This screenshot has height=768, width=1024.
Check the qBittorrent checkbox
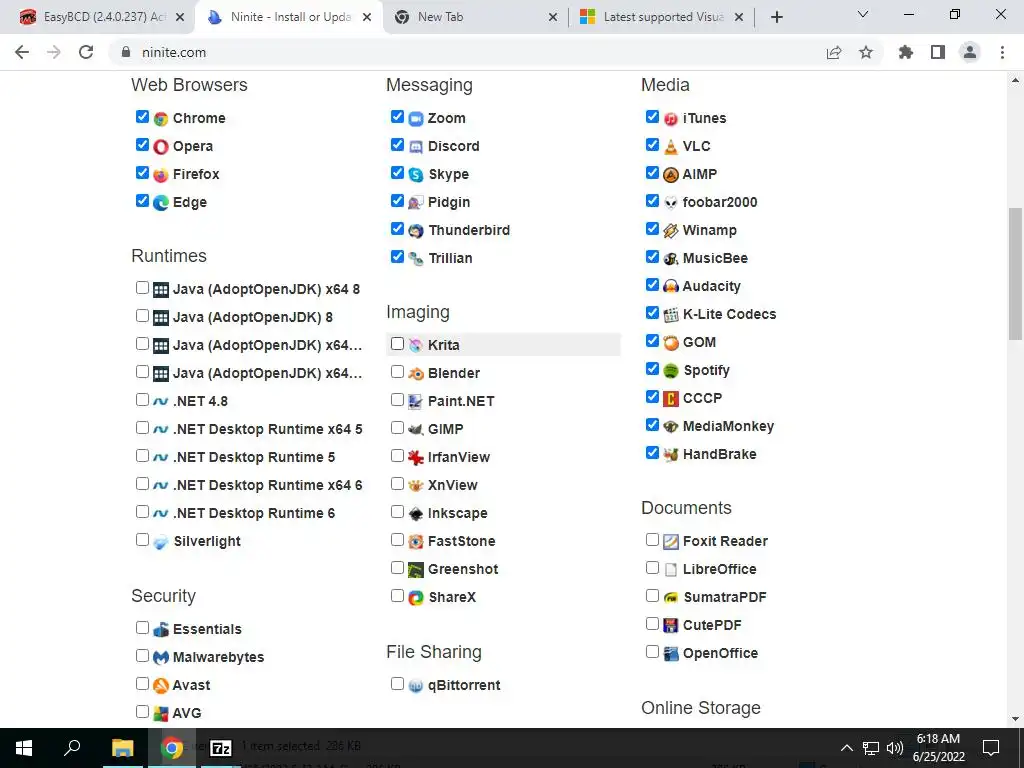coord(397,684)
